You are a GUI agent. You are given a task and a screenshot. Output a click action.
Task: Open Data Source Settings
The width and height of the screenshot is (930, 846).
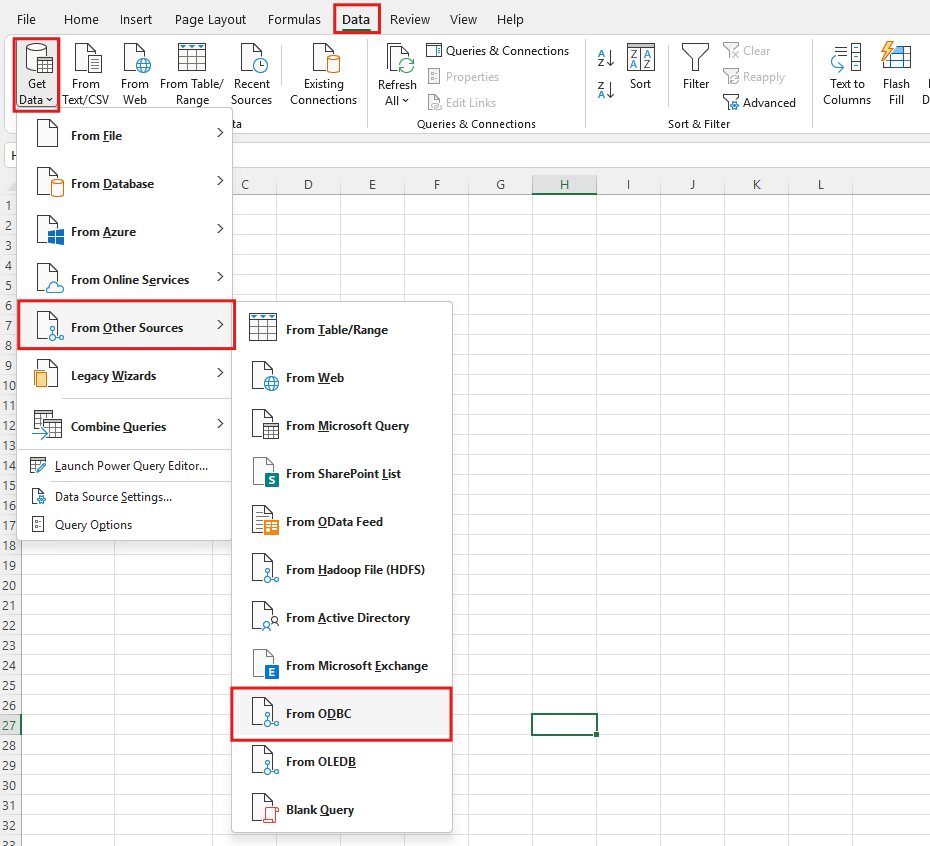125,497
